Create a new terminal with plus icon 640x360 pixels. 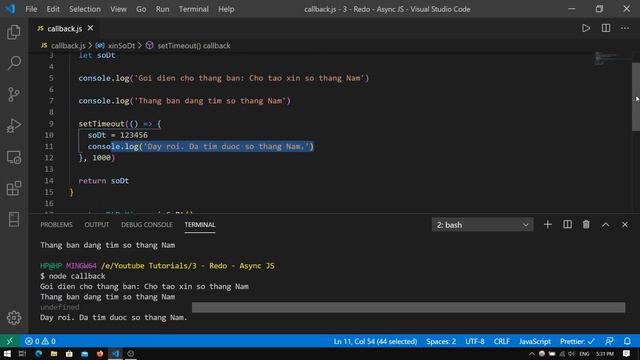[x=548, y=224]
